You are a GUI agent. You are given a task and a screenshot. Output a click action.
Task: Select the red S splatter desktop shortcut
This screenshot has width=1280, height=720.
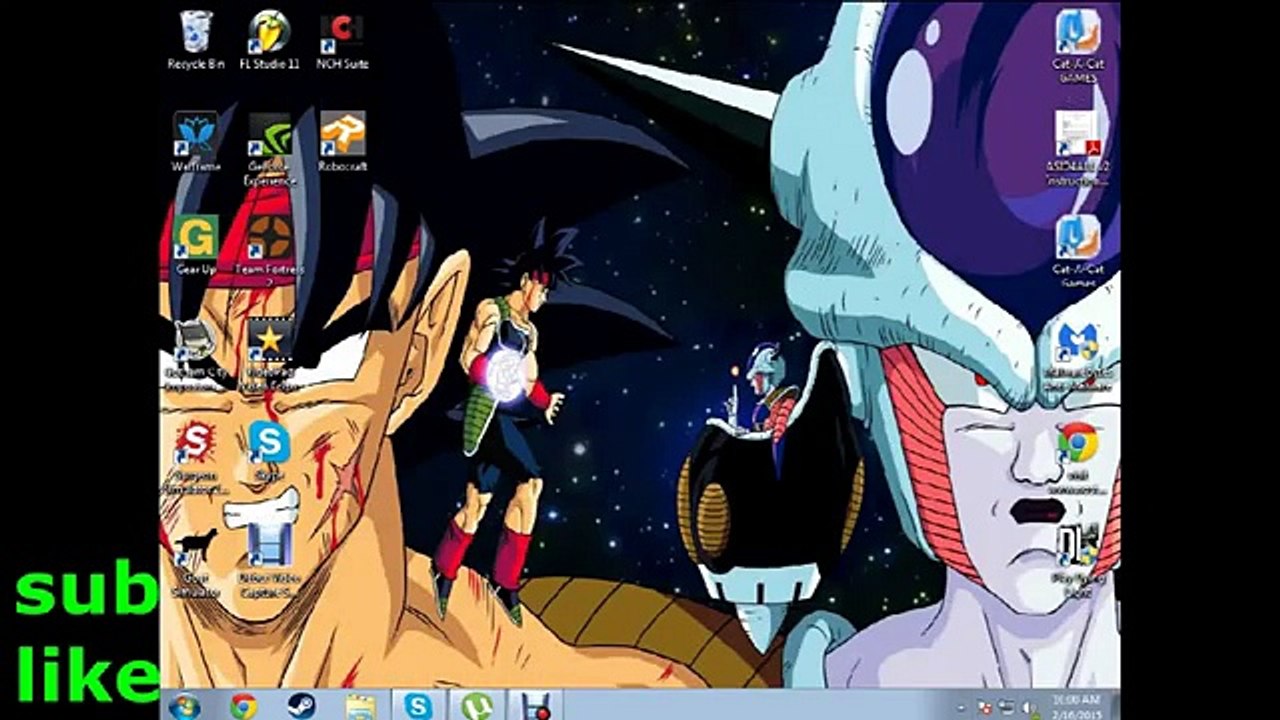pos(196,458)
